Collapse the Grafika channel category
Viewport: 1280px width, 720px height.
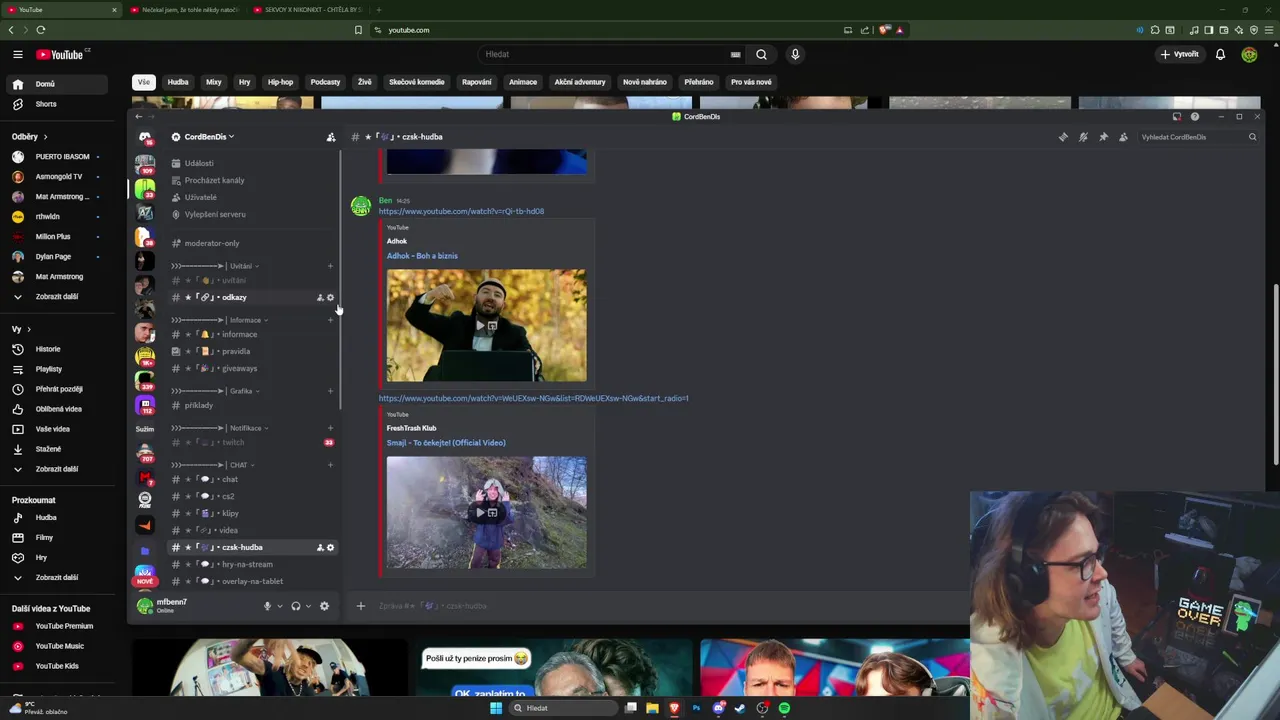216,391
